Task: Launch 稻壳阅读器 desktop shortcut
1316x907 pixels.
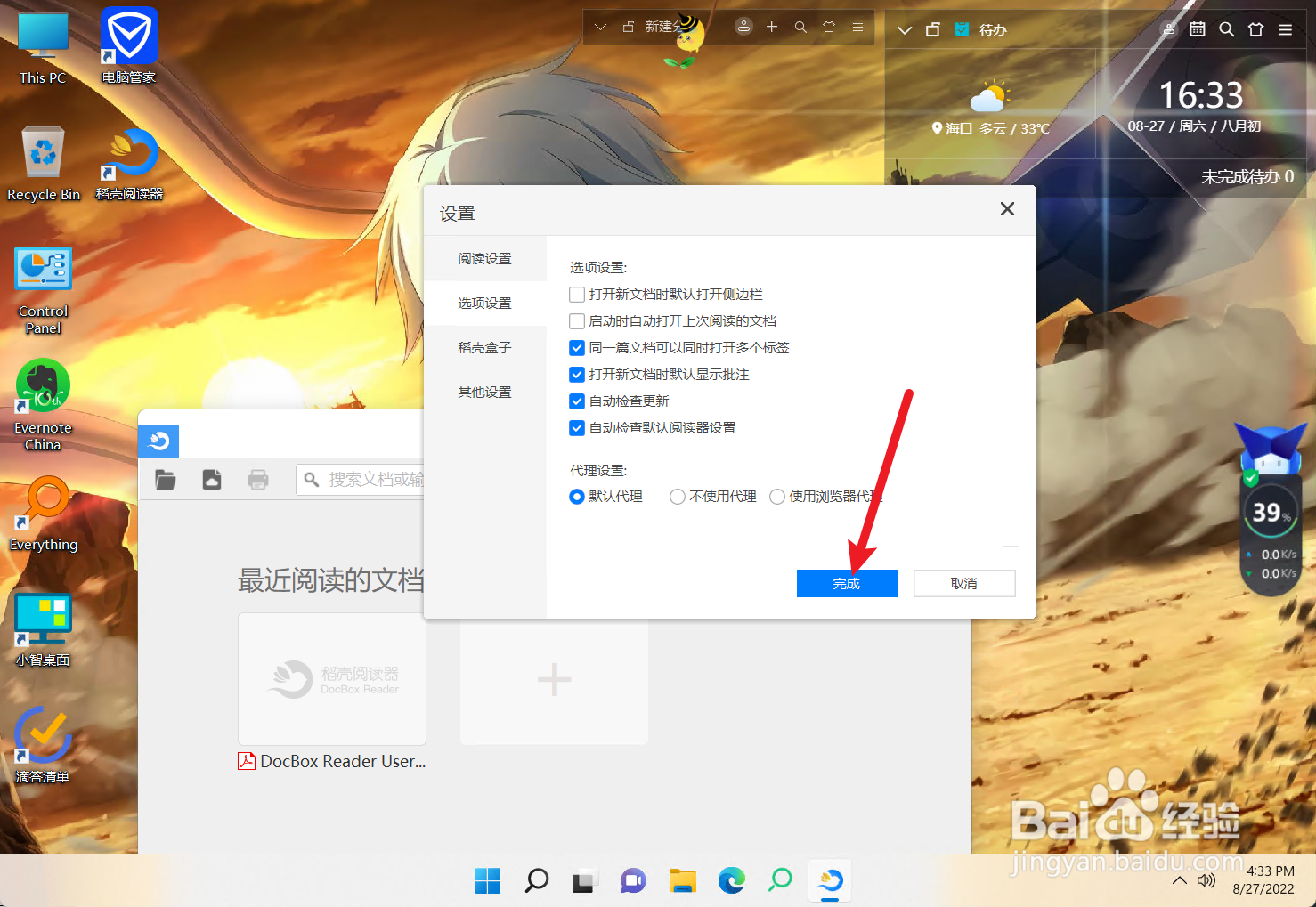Action: (129, 164)
